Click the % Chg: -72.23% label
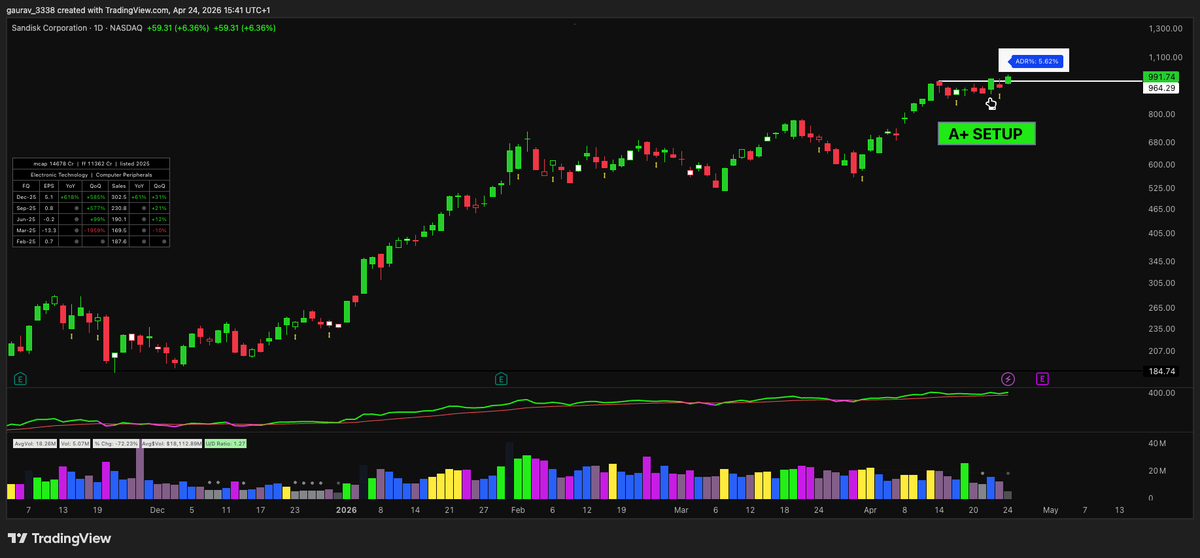The width and height of the screenshot is (1200, 558). click(116, 444)
